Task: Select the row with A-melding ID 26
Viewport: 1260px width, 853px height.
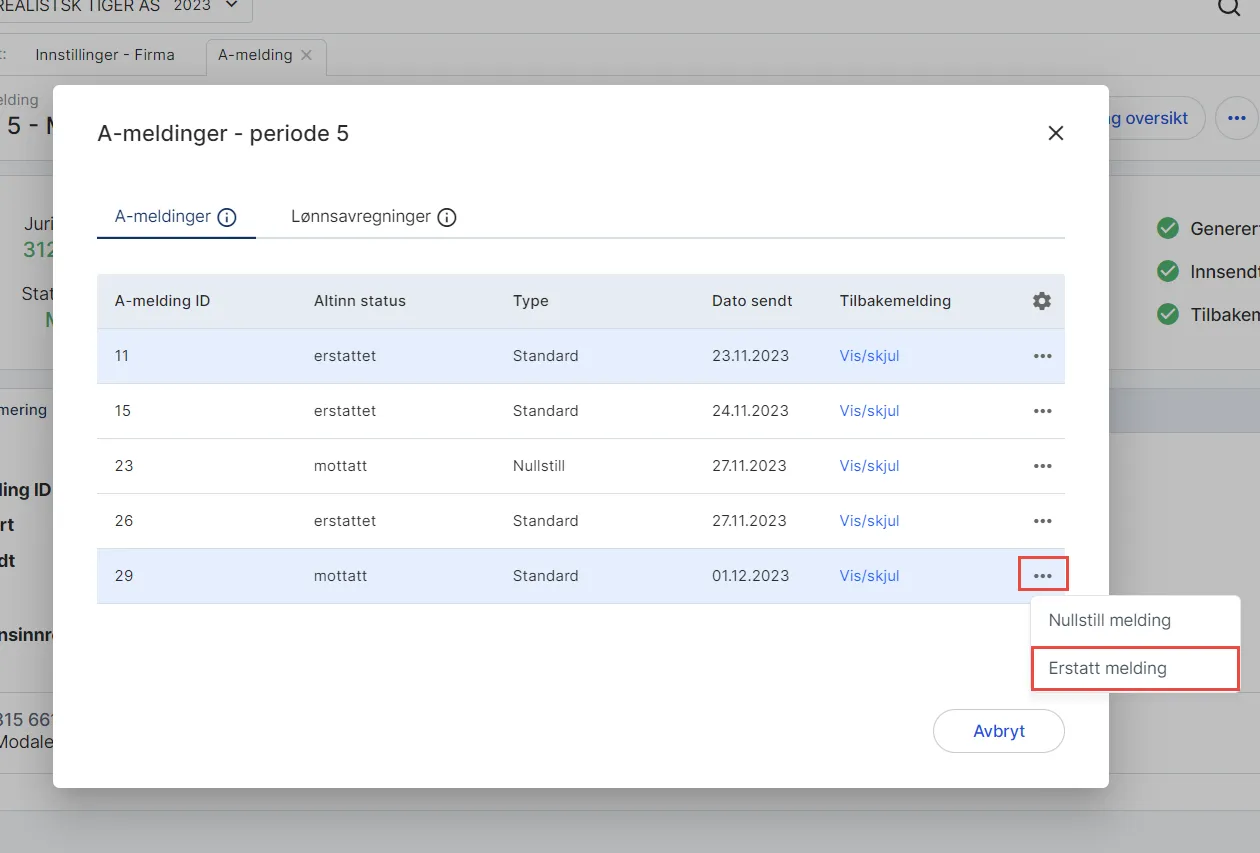Action: [x=400, y=521]
